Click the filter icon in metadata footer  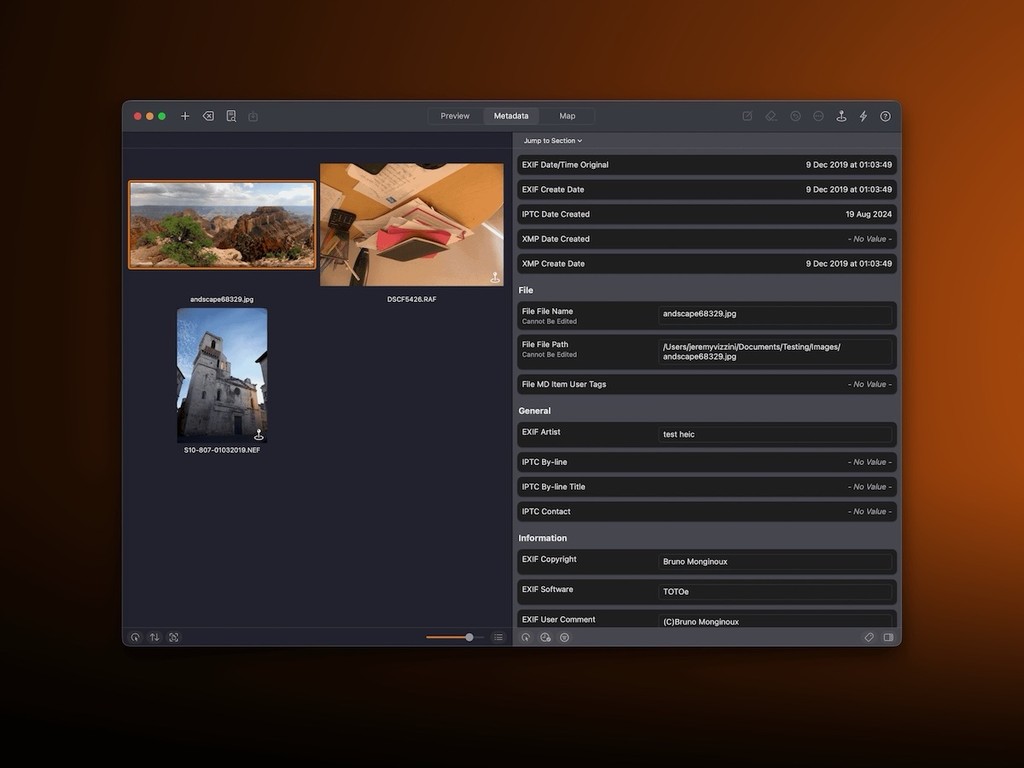click(564, 637)
